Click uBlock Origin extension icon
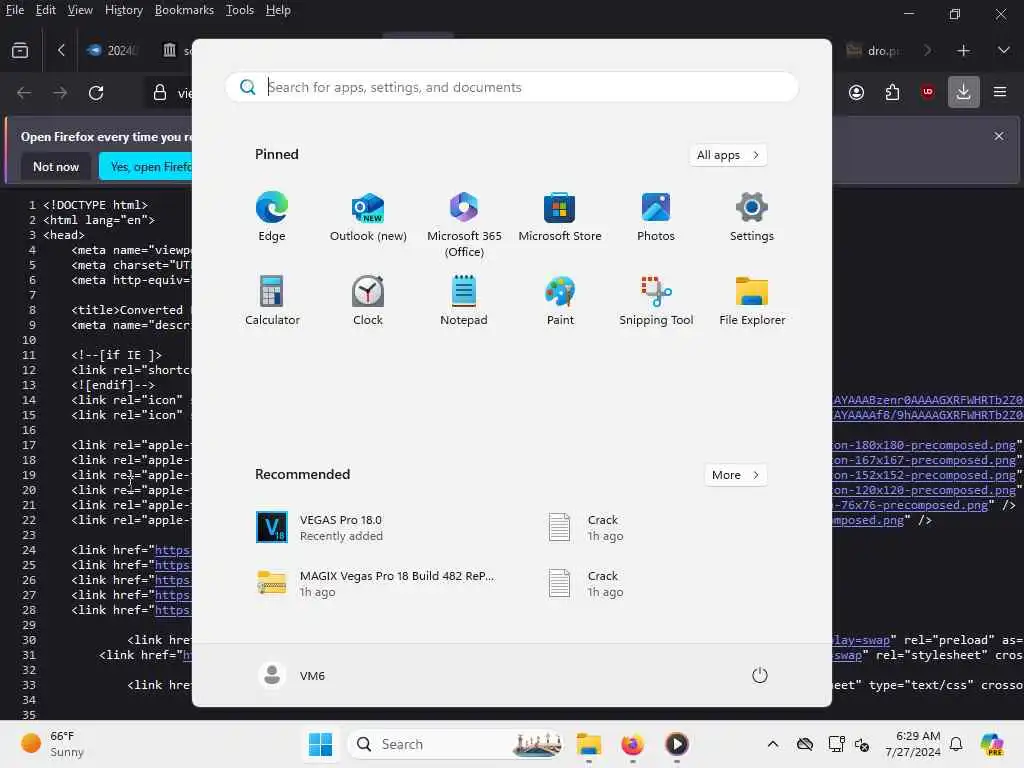Viewport: 1024px width, 768px height. point(927,92)
